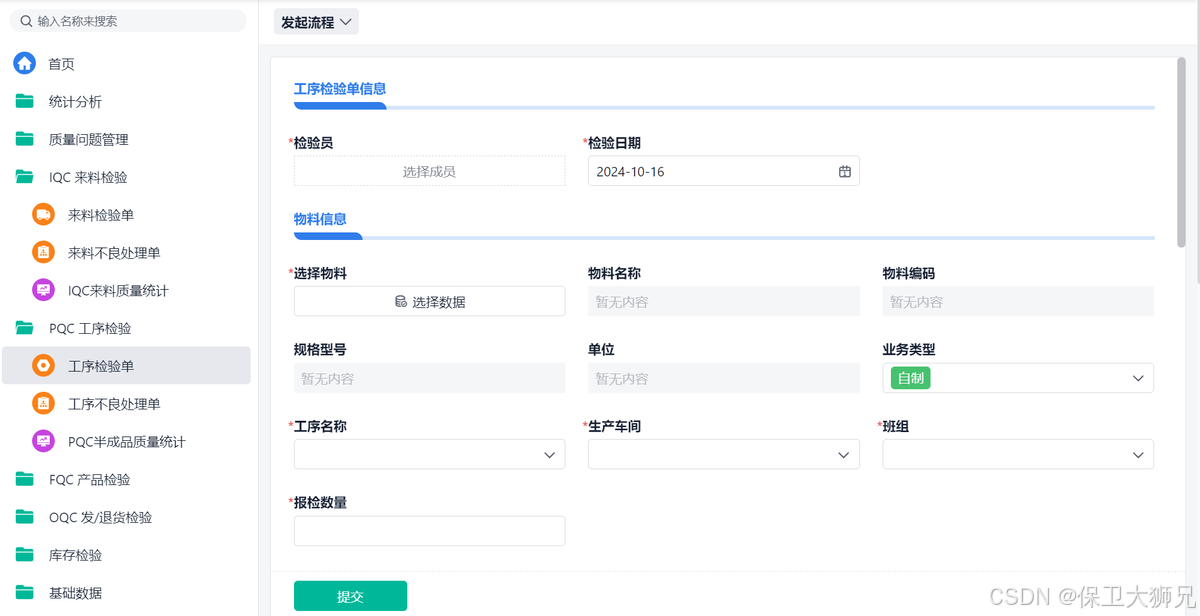Click the open folder icon of PQC 工序检验

[24, 328]
